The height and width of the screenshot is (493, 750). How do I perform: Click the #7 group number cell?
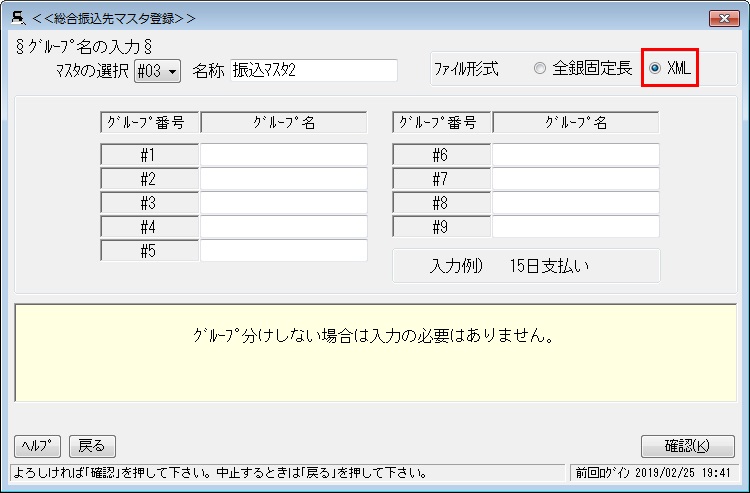(441, 178)
